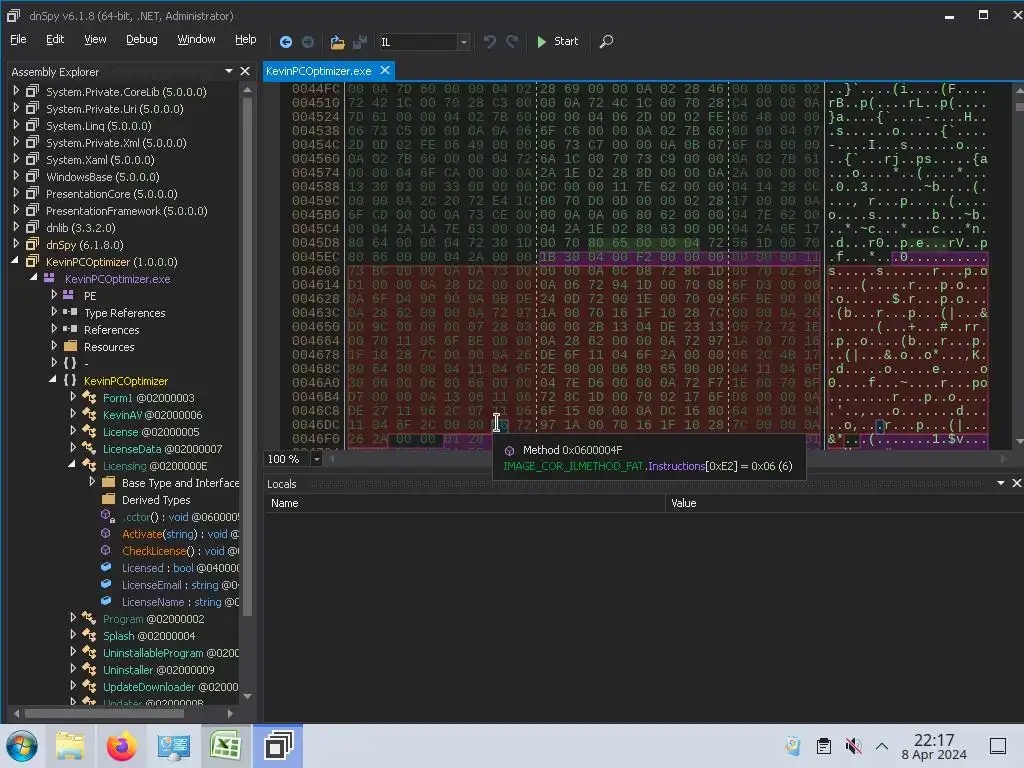Screen dimensions: 1024x768
Task: Click the Search magnifier icon
Action: [606, 42]
